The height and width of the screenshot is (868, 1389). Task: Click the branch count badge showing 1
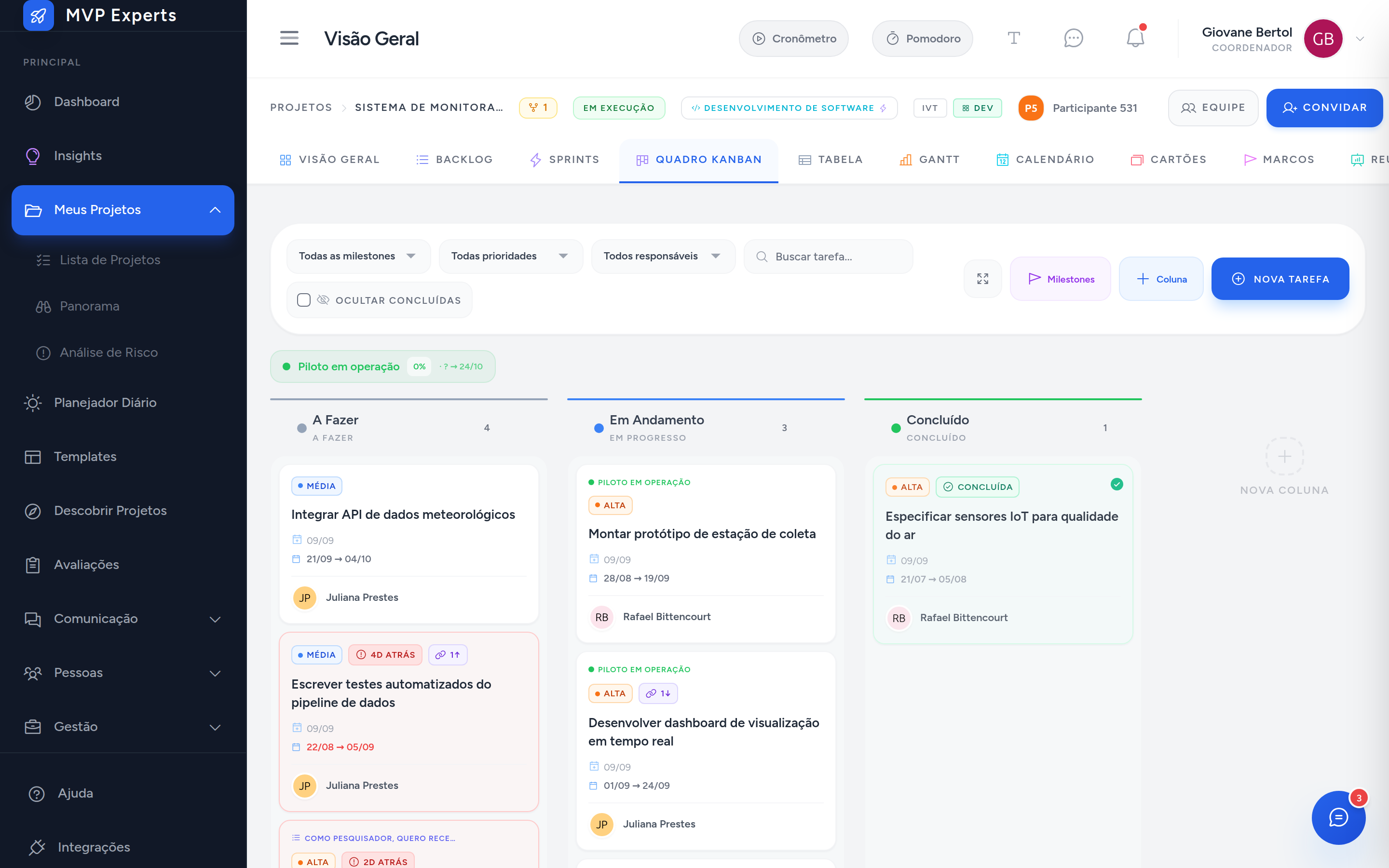pyautogui.click(x=538, y=108)
